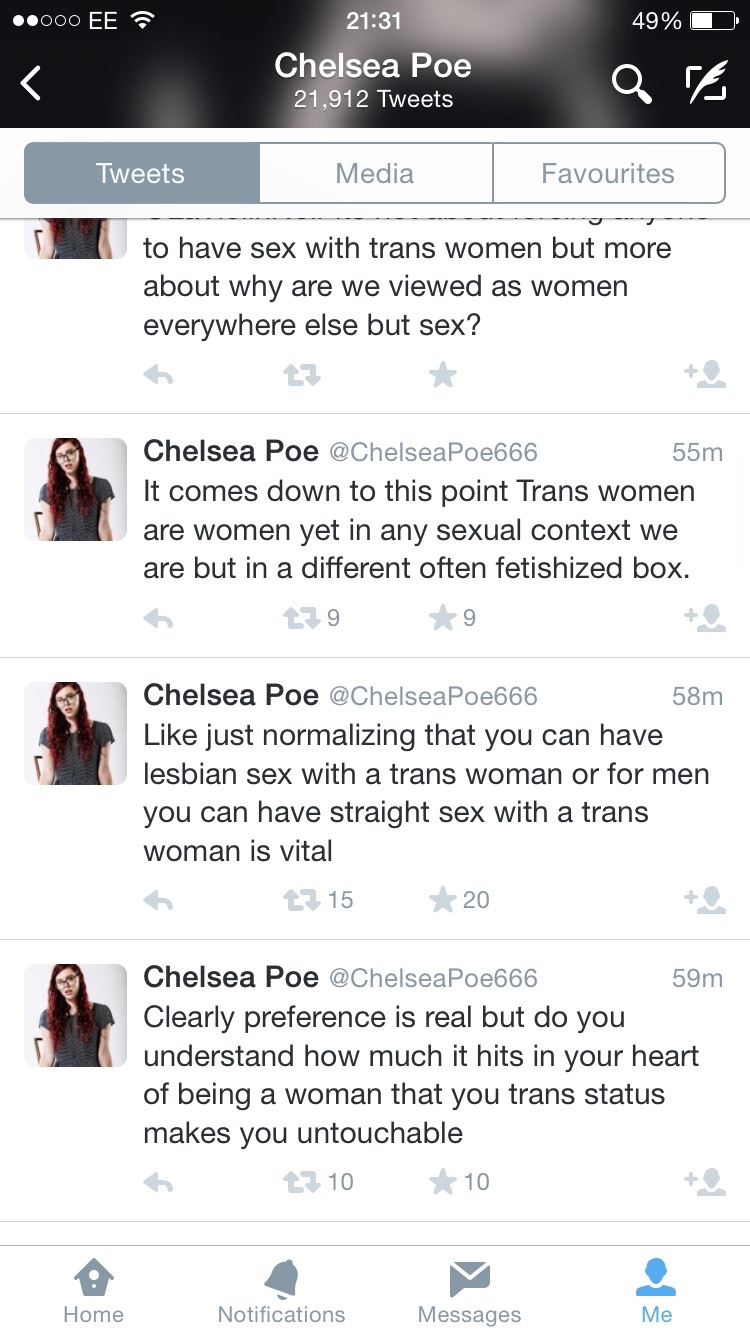Favourite the 'fetishized box' tweet

click(x=443, y=619)
